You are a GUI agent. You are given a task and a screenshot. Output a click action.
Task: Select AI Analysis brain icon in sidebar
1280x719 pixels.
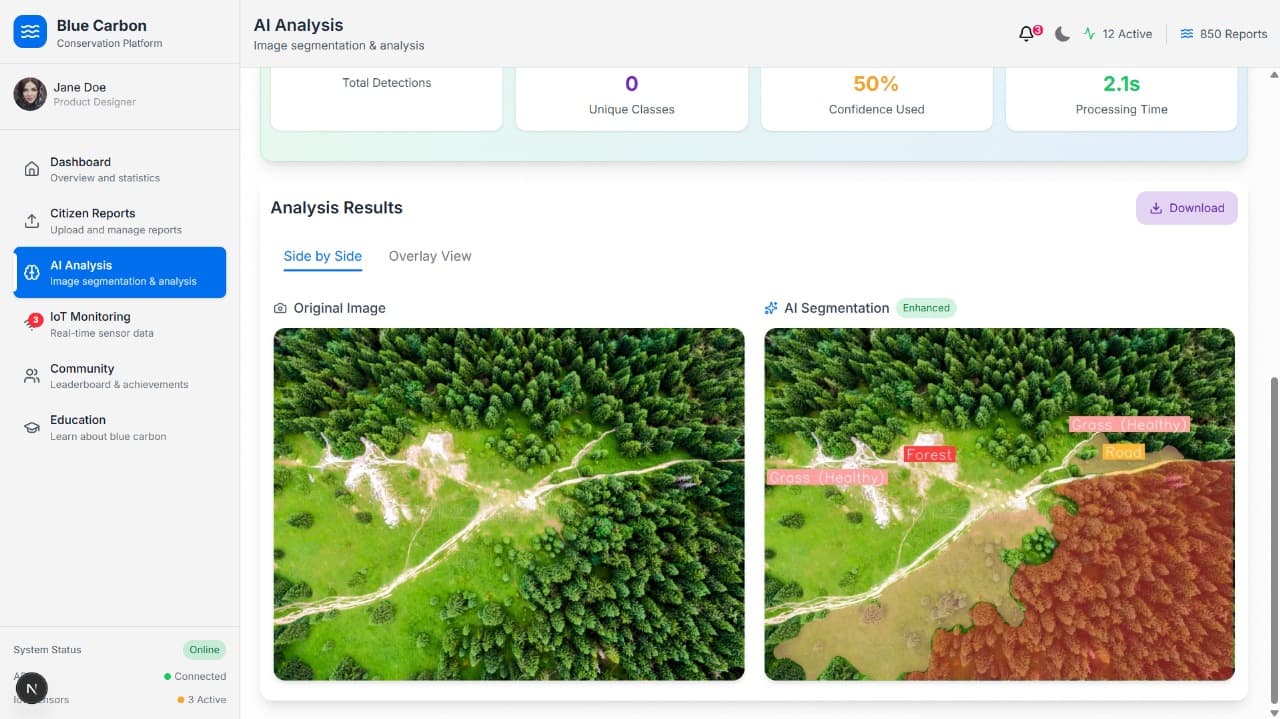[32, 273]
